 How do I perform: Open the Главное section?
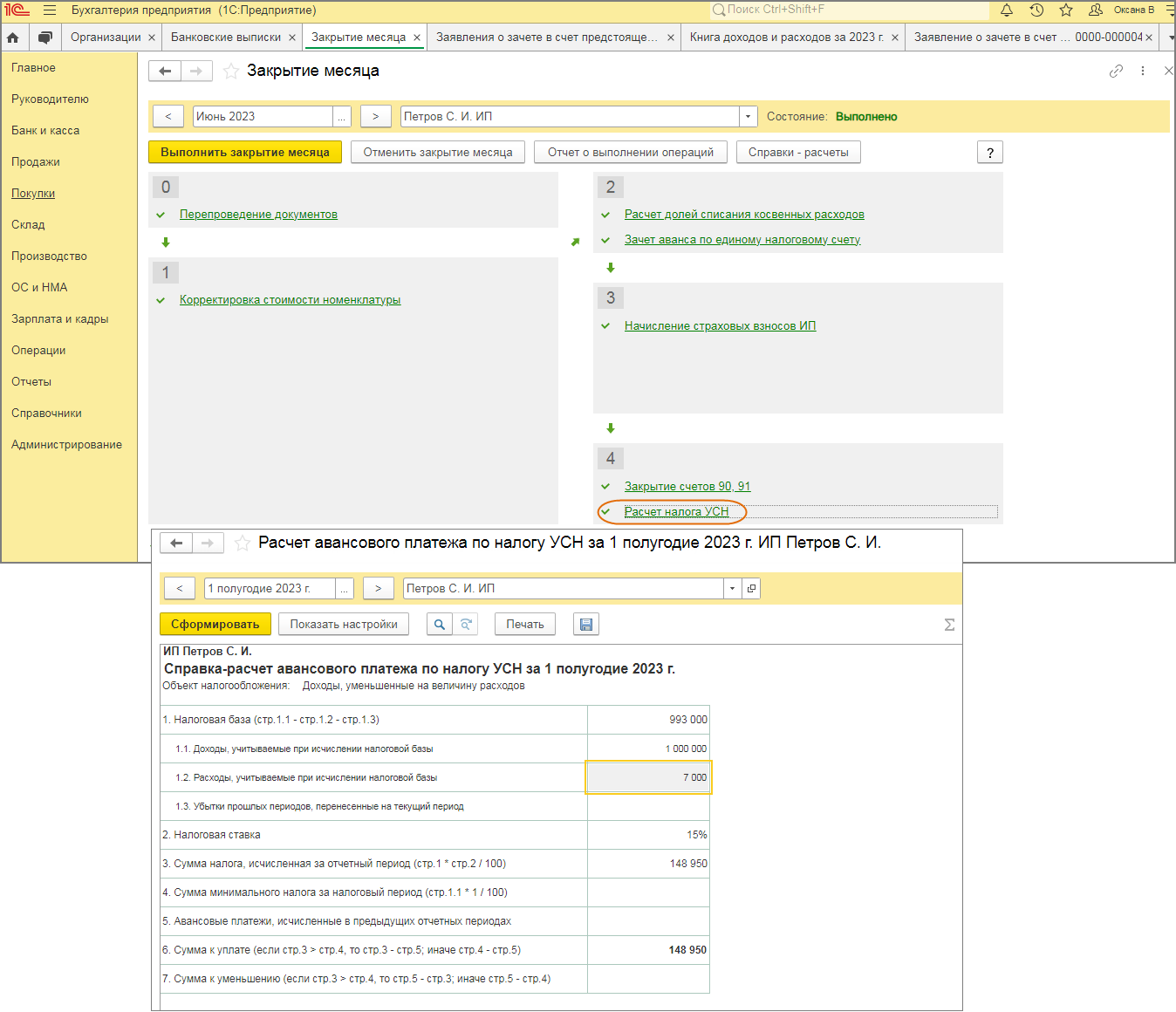point(33,67)
